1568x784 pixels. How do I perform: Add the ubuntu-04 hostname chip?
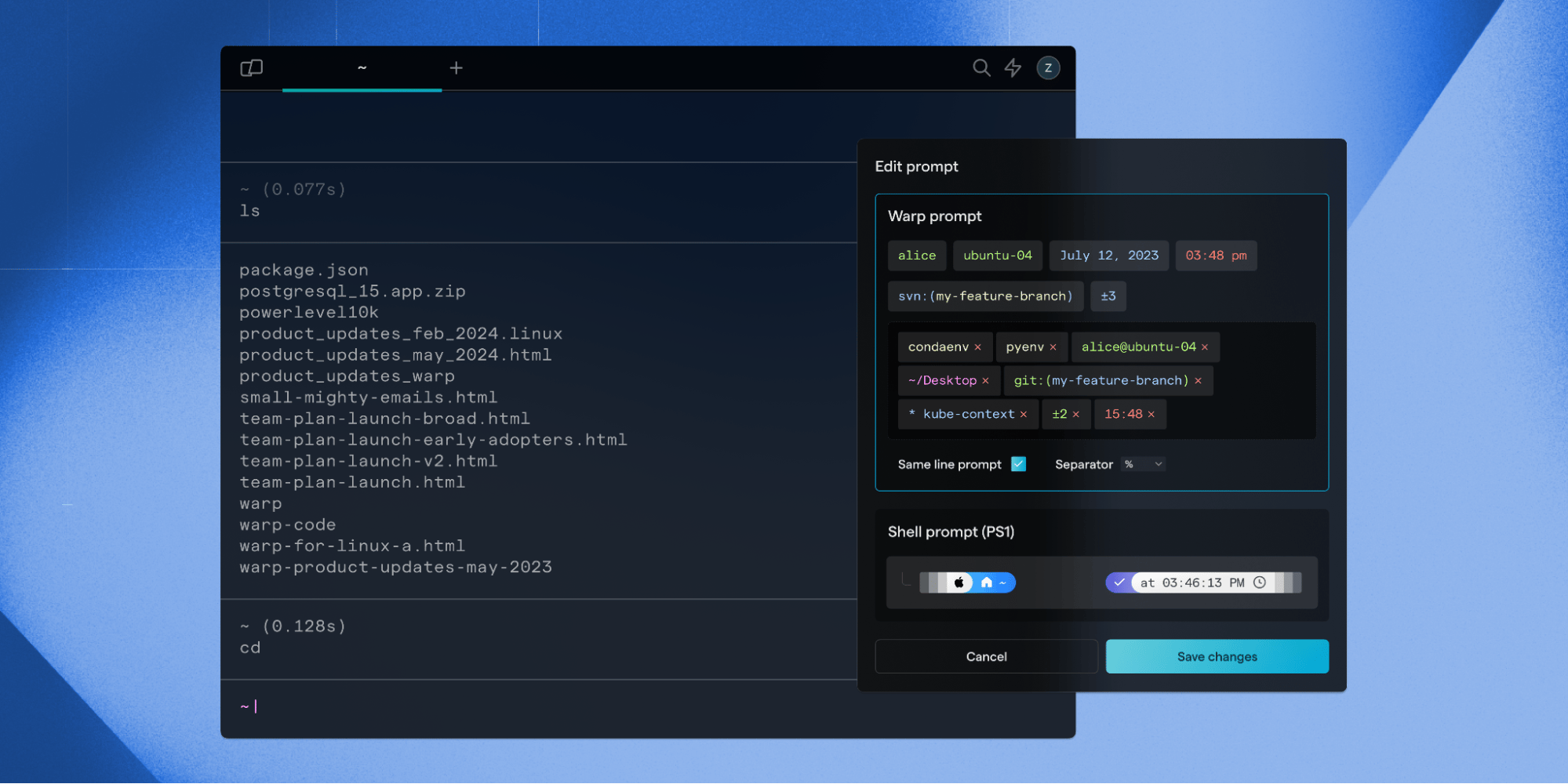click(997, 256)
